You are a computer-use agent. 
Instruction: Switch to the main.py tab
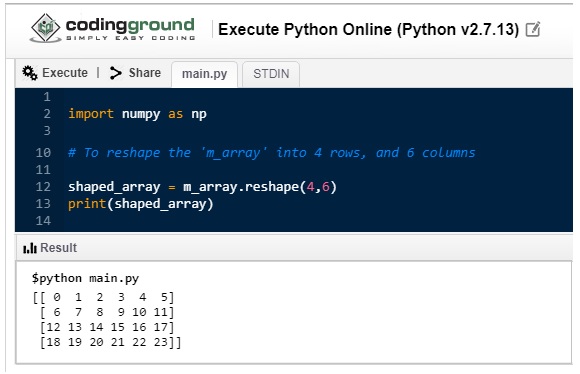(205, 74)
